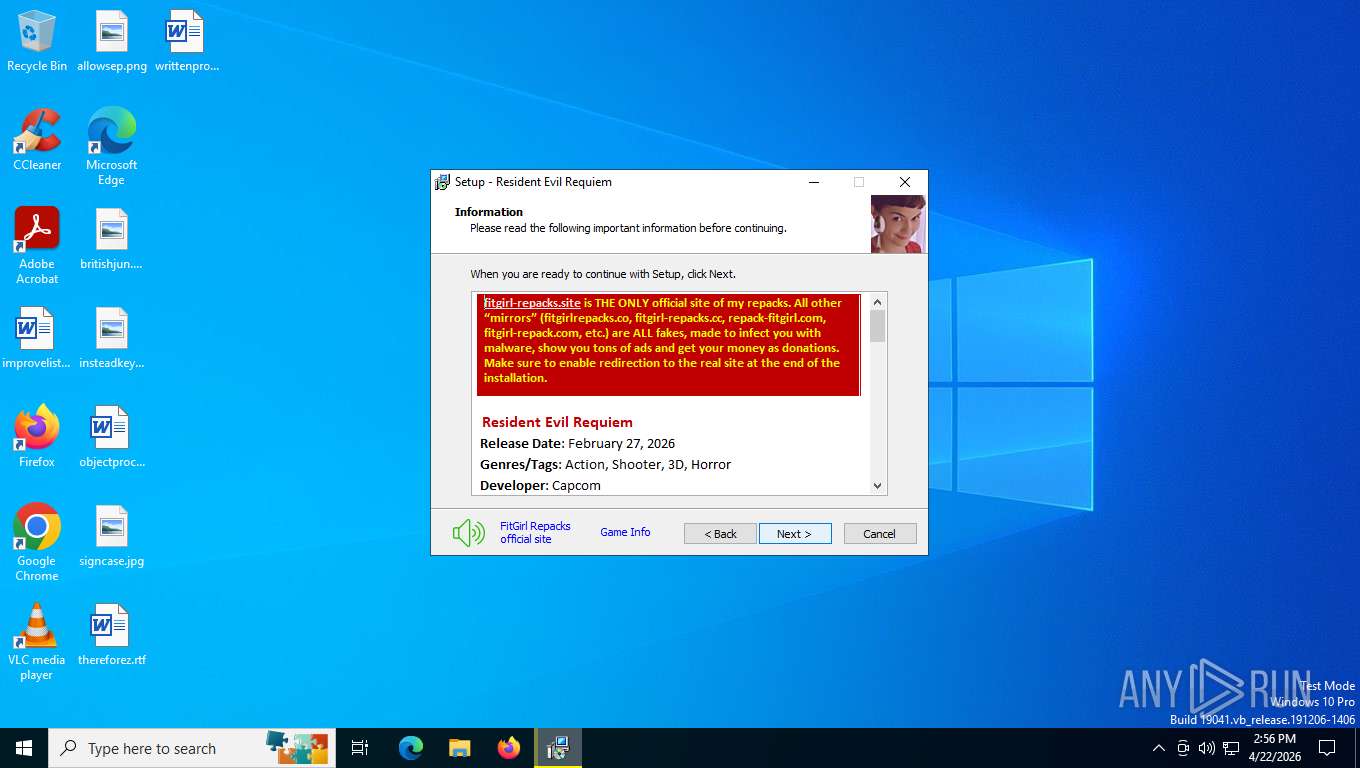Viewport: 1360px width, 768px height.
Task: Open Microsoft Edge desktop shortcut
Action: point(111,148)
